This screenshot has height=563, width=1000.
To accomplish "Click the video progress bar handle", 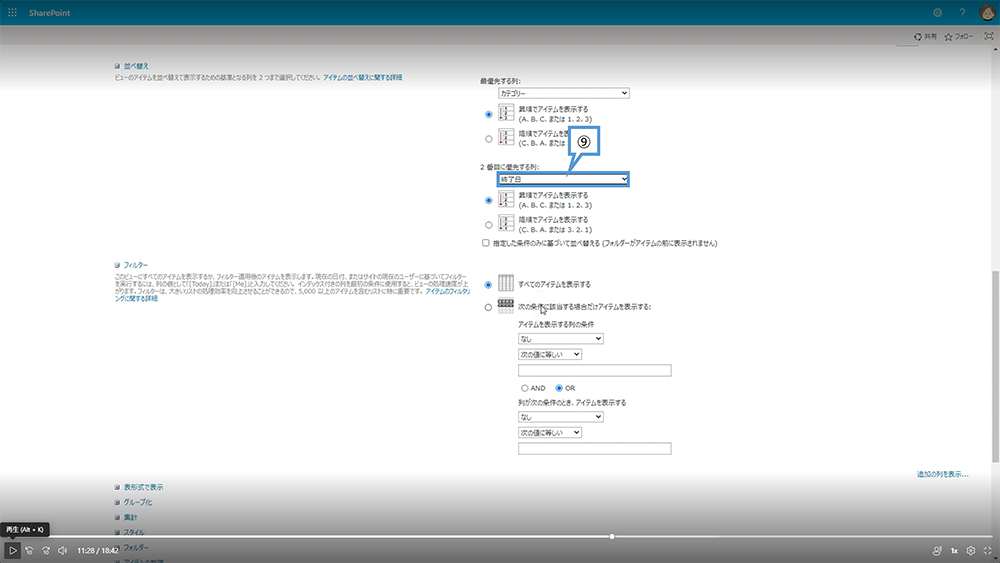I will [612, 536].
